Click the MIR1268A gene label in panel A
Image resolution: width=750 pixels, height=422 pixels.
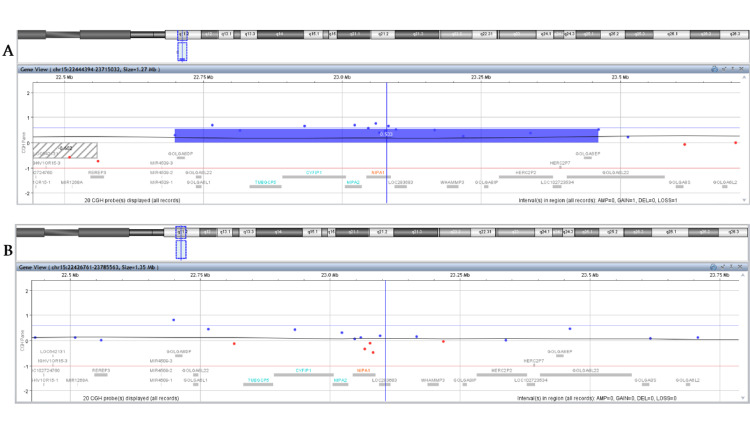(72, 182)
